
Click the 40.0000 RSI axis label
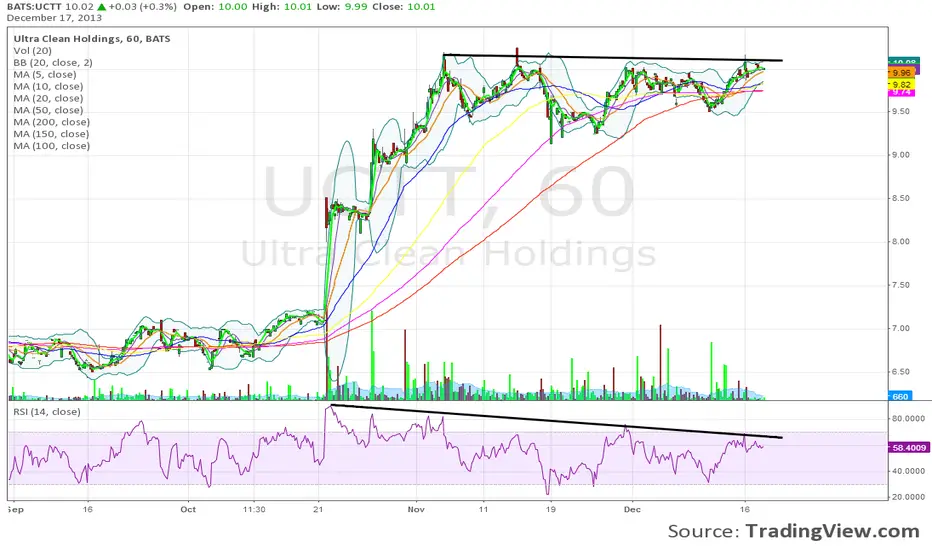point(908,471)
